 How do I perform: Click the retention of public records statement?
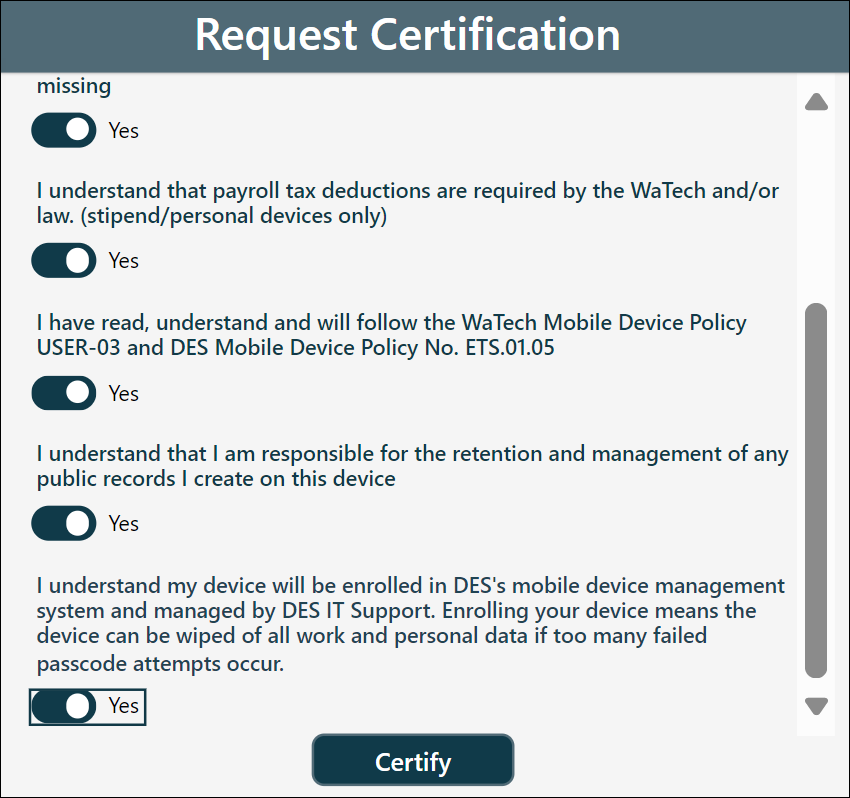click(x=413, y=466)
